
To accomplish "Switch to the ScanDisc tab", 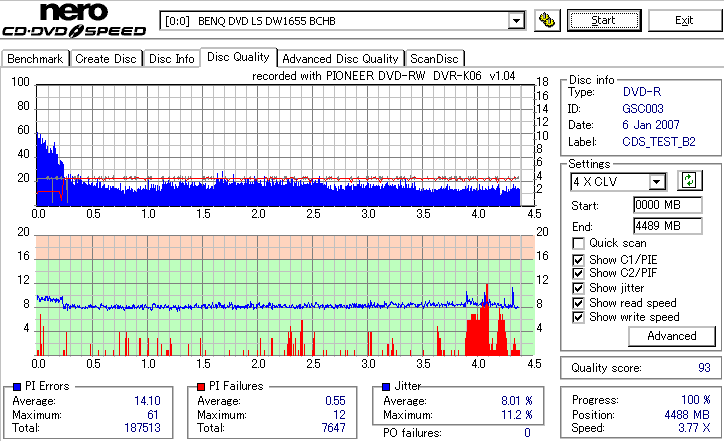I will pyautogui.click(x=434, y=59).
